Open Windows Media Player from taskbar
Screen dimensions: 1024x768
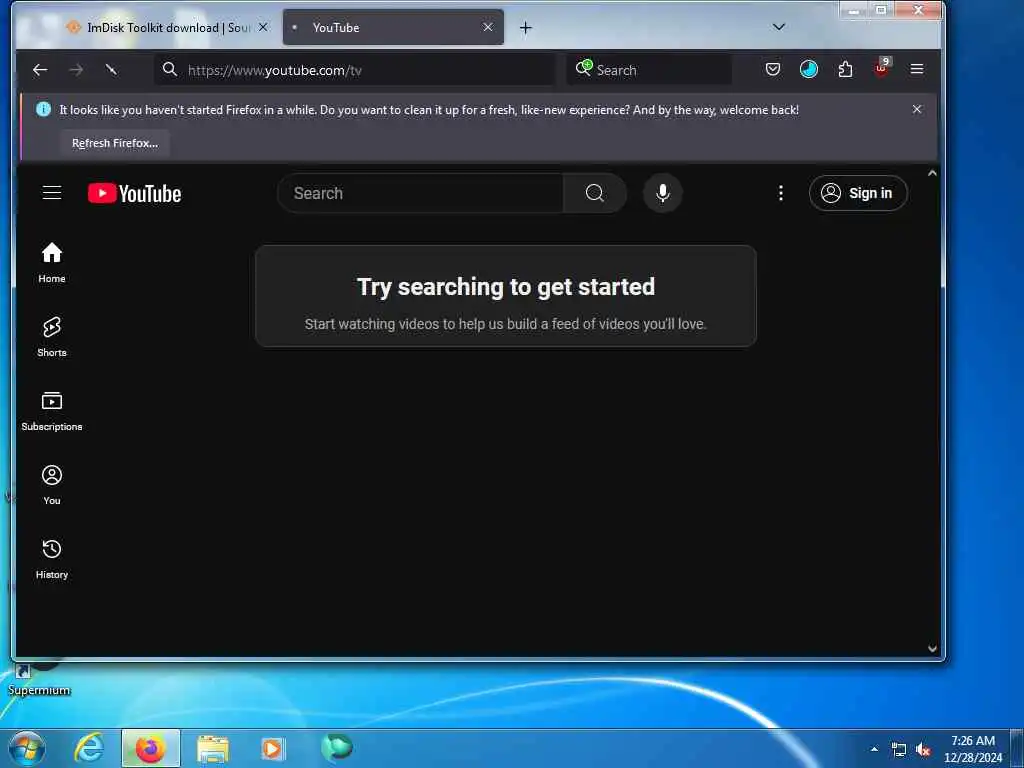point(272,748)
